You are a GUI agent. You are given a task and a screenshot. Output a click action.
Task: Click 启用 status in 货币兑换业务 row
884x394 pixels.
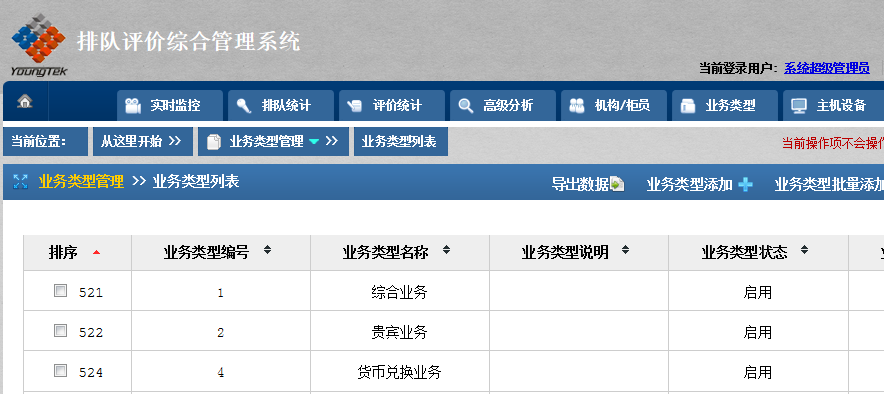click(x=758, y=372)
